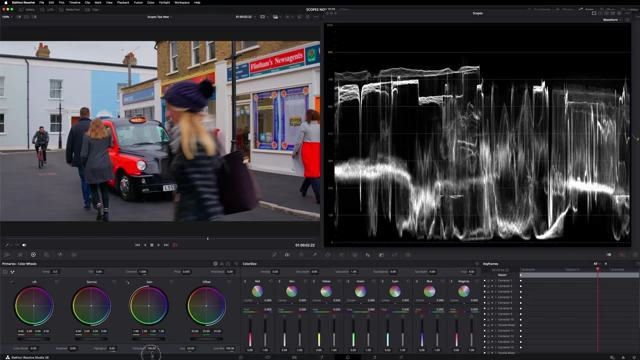The width and height of the screenshot is (640, 360).
Task: Open the RGB Mixer palette
Action: pyautogui.click(x=60, y=255)
